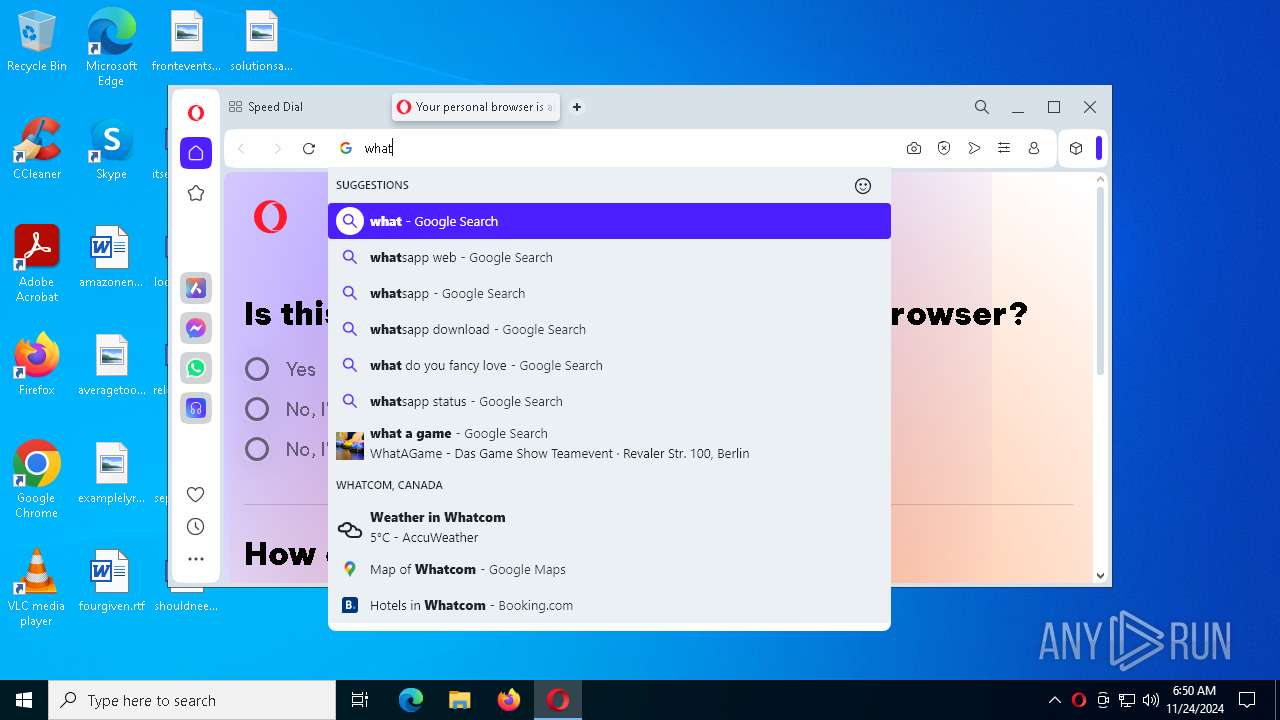
Task: Click the Reload page button
Action: tap(309, 148)
